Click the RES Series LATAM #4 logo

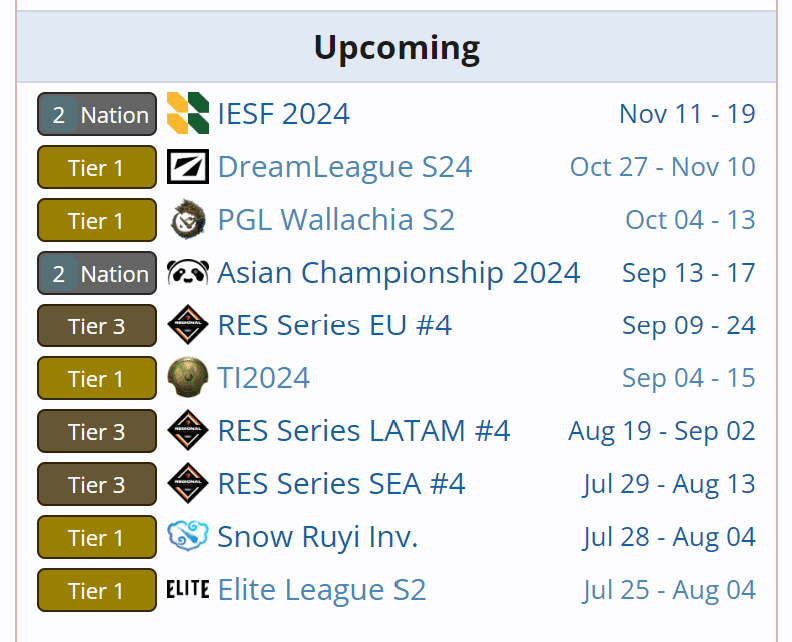pyautogui.click(x=188, y=432)
